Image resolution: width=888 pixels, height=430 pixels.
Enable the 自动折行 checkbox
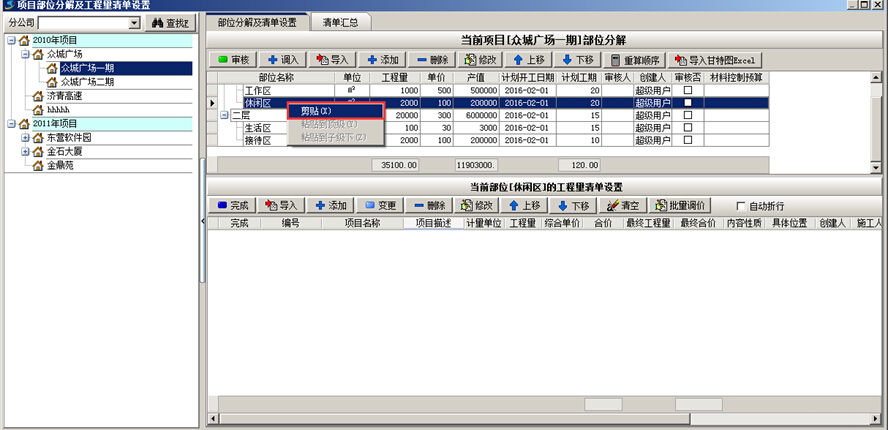[741, 205]
